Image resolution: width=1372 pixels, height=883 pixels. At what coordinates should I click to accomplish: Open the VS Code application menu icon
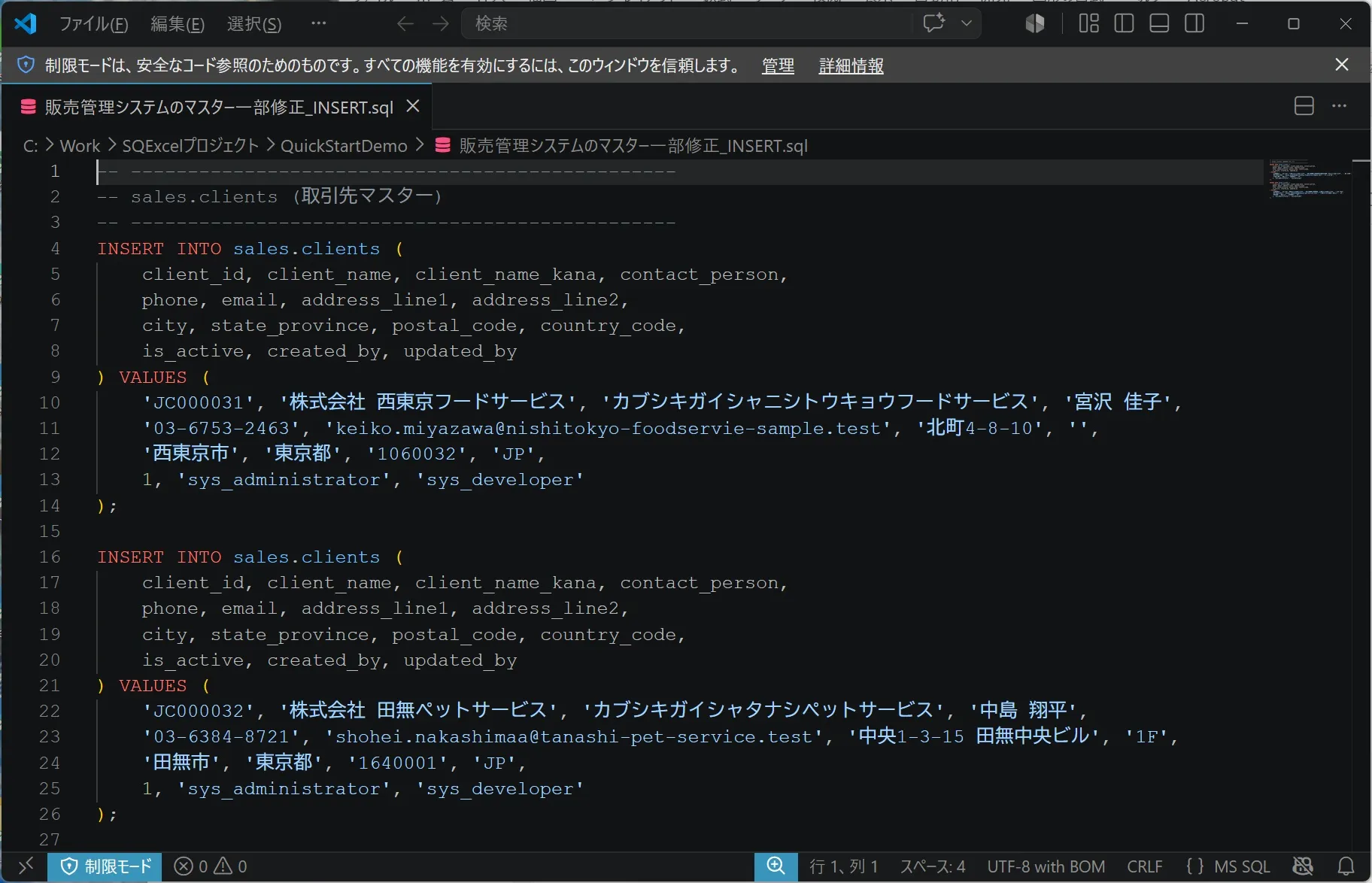coord(26,23)
